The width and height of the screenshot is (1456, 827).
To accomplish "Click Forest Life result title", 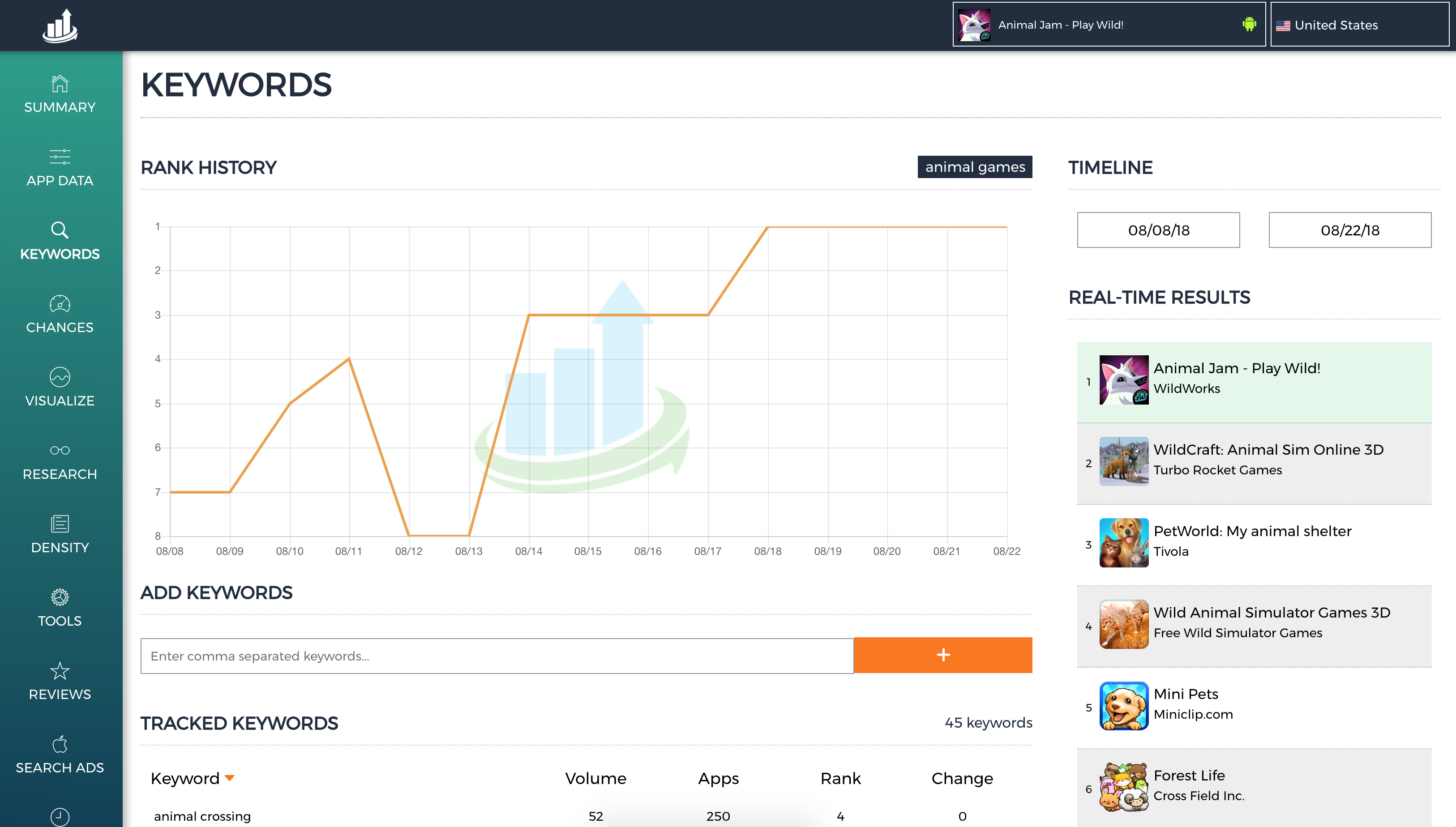I will coord(1189,775).
